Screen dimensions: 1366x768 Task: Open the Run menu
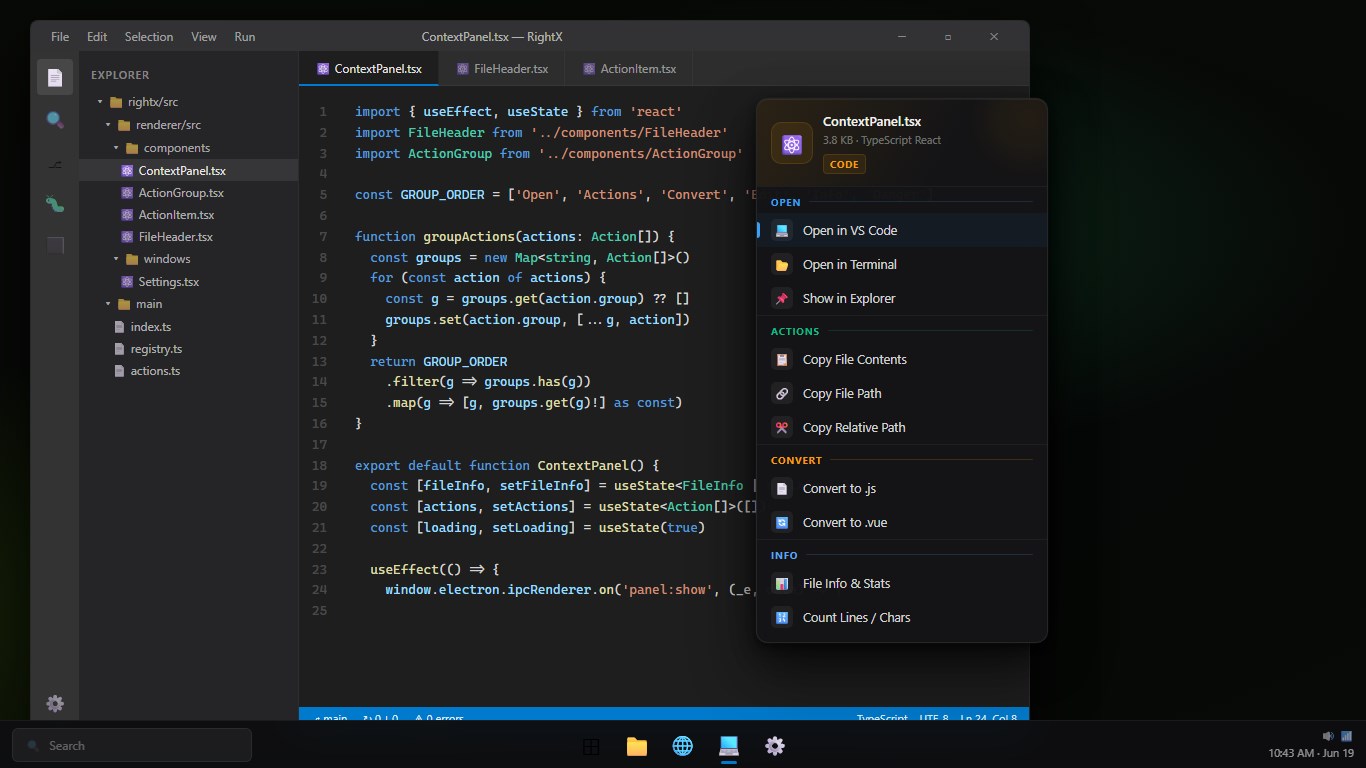coord(245,37)
